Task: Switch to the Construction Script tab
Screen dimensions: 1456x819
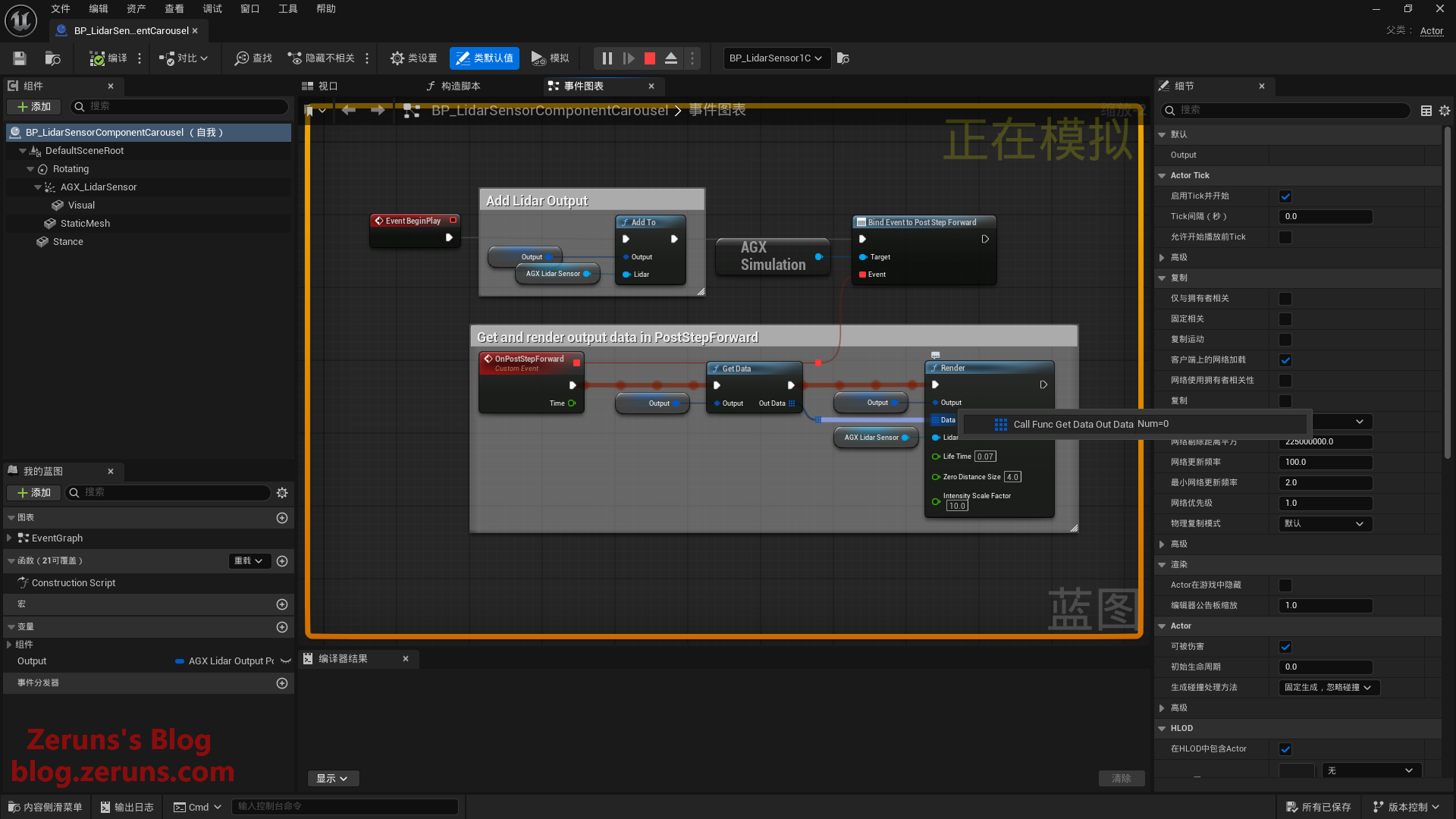Action: (x=453, y=86)
